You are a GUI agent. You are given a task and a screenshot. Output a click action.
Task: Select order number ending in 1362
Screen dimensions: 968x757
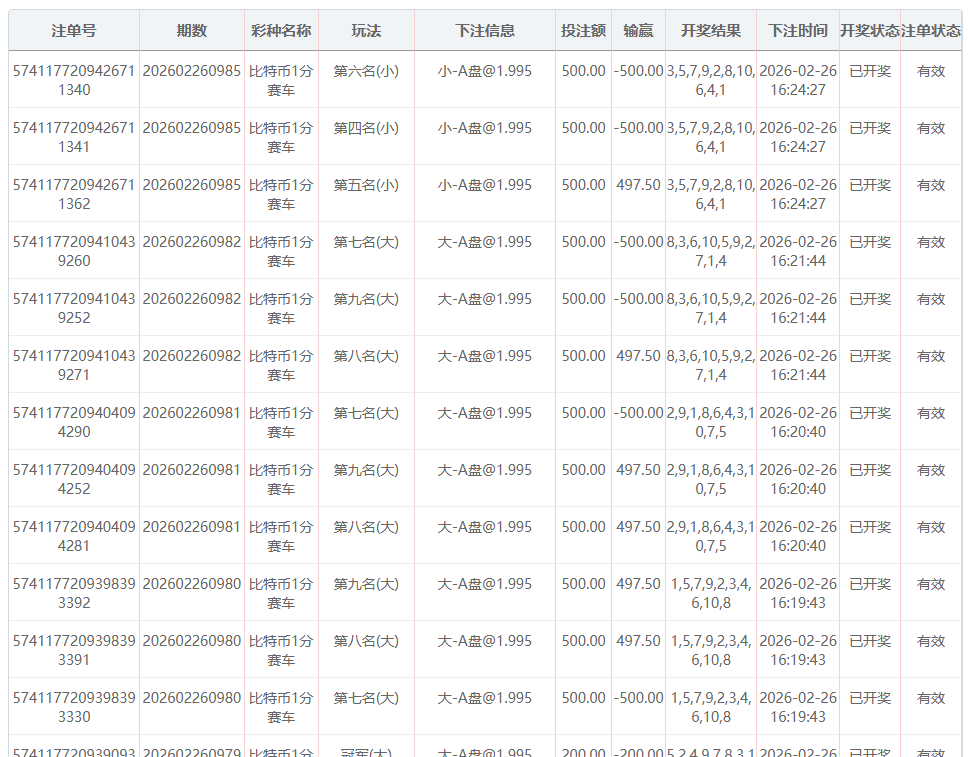tap(74, 194)
